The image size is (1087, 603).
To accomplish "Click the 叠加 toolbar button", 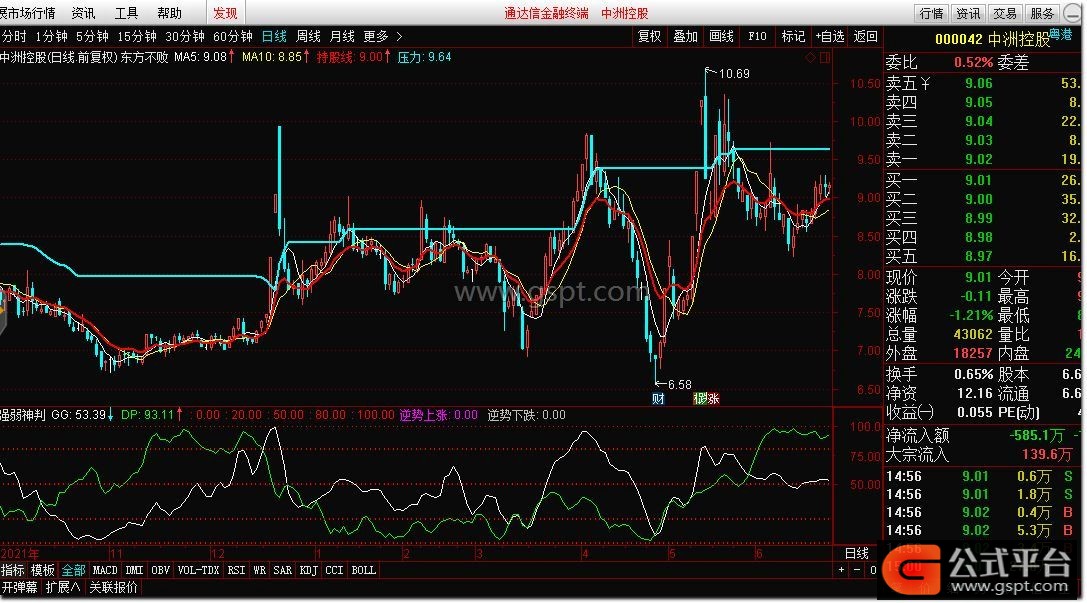I will coord(686,36).
